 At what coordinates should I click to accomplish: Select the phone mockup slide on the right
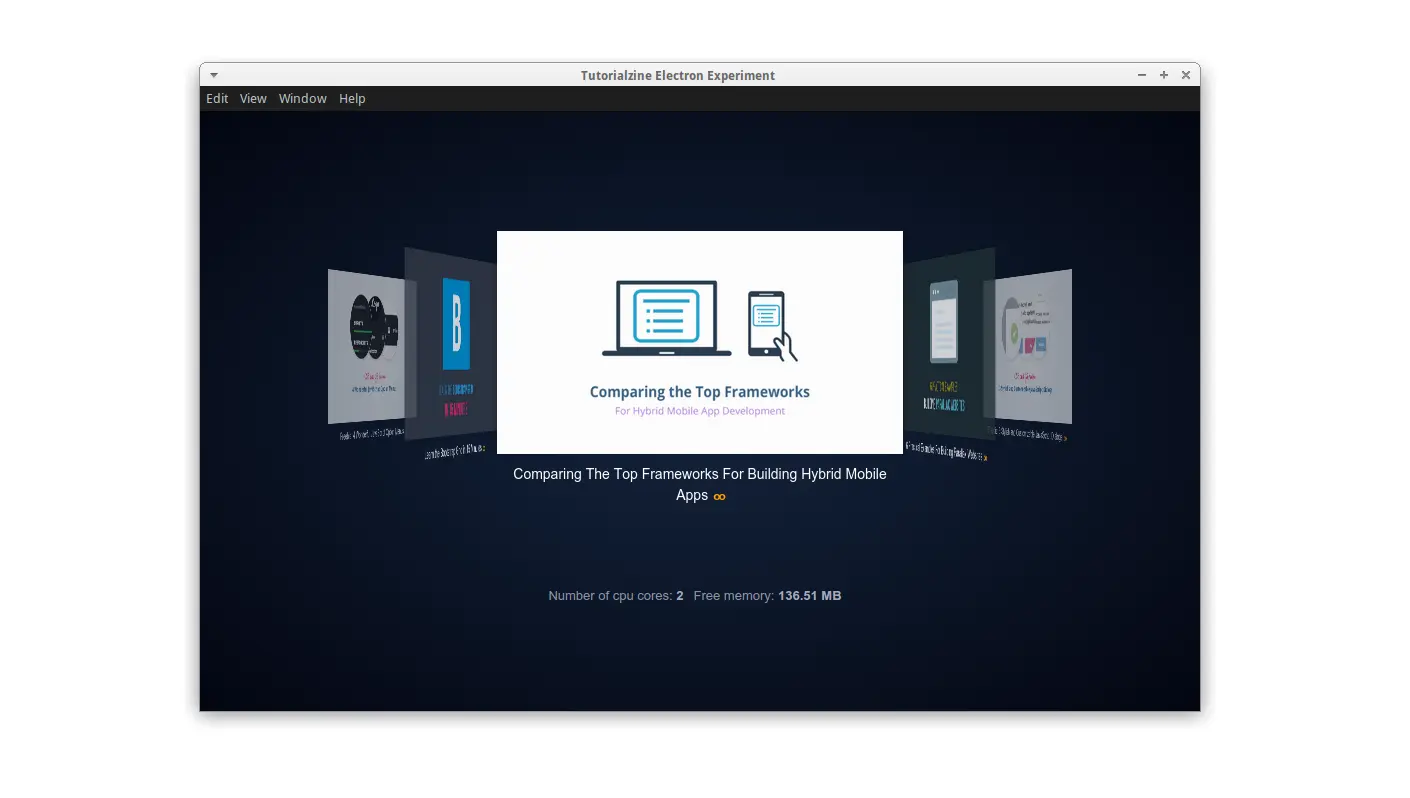(941, 330)
